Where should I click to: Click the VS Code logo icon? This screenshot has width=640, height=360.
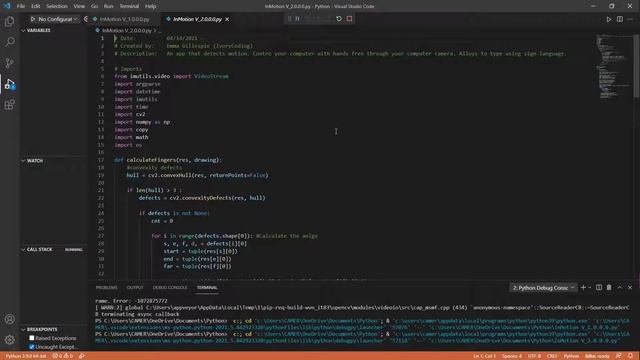pyautogui.click(x=7, y=6)
